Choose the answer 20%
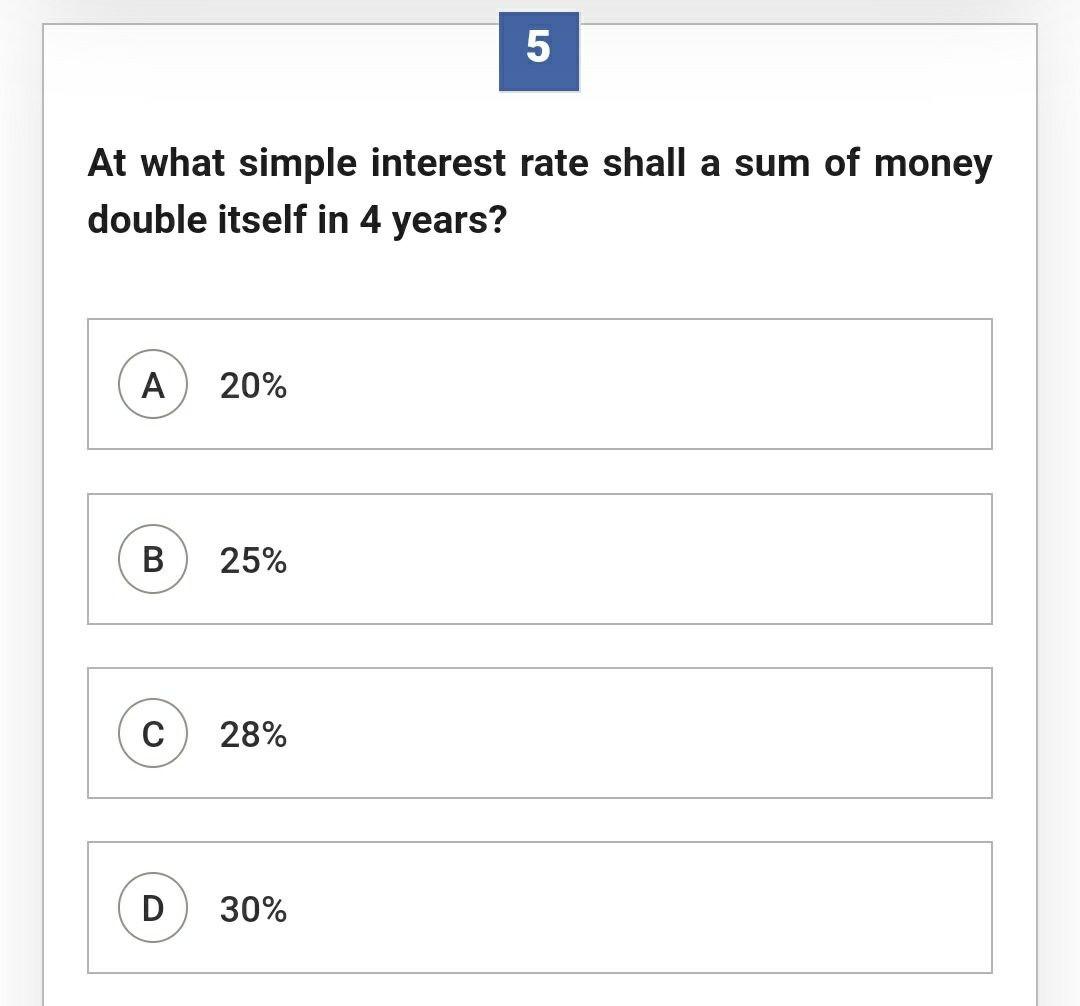The height and width of the screenshot is (1006, 1080). [x=540, y=383]
